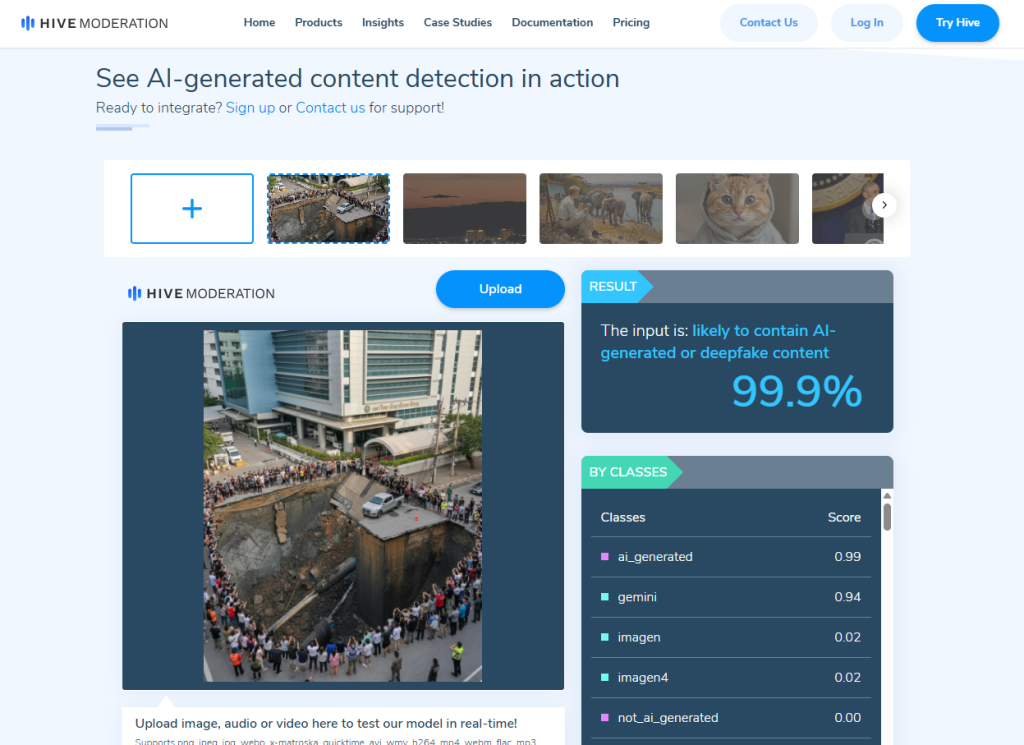Click the BY CLASSES panel label
The width and height of the screenshot is (1024, 745).
(x=628, y=472)
